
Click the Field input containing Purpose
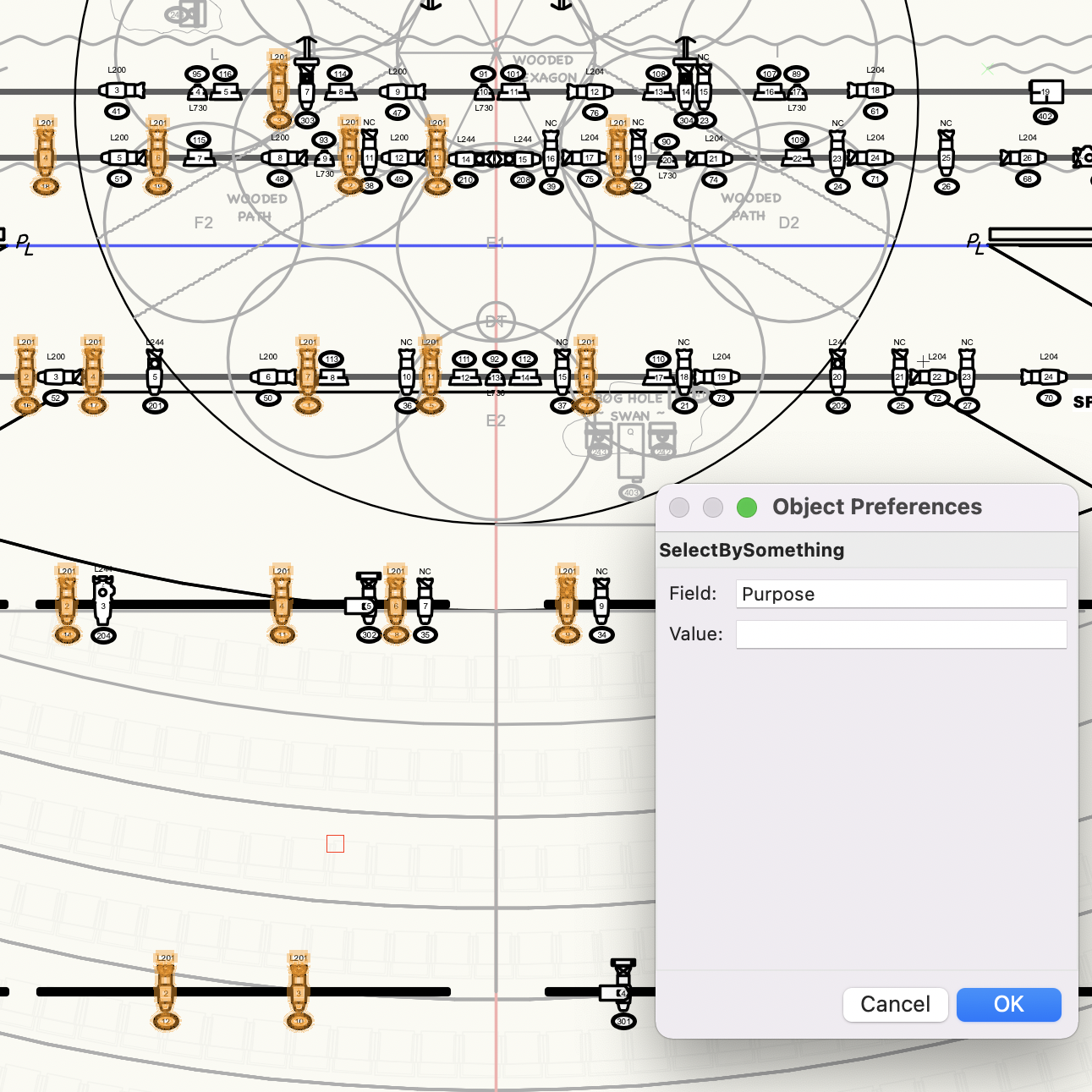(901, 594)
